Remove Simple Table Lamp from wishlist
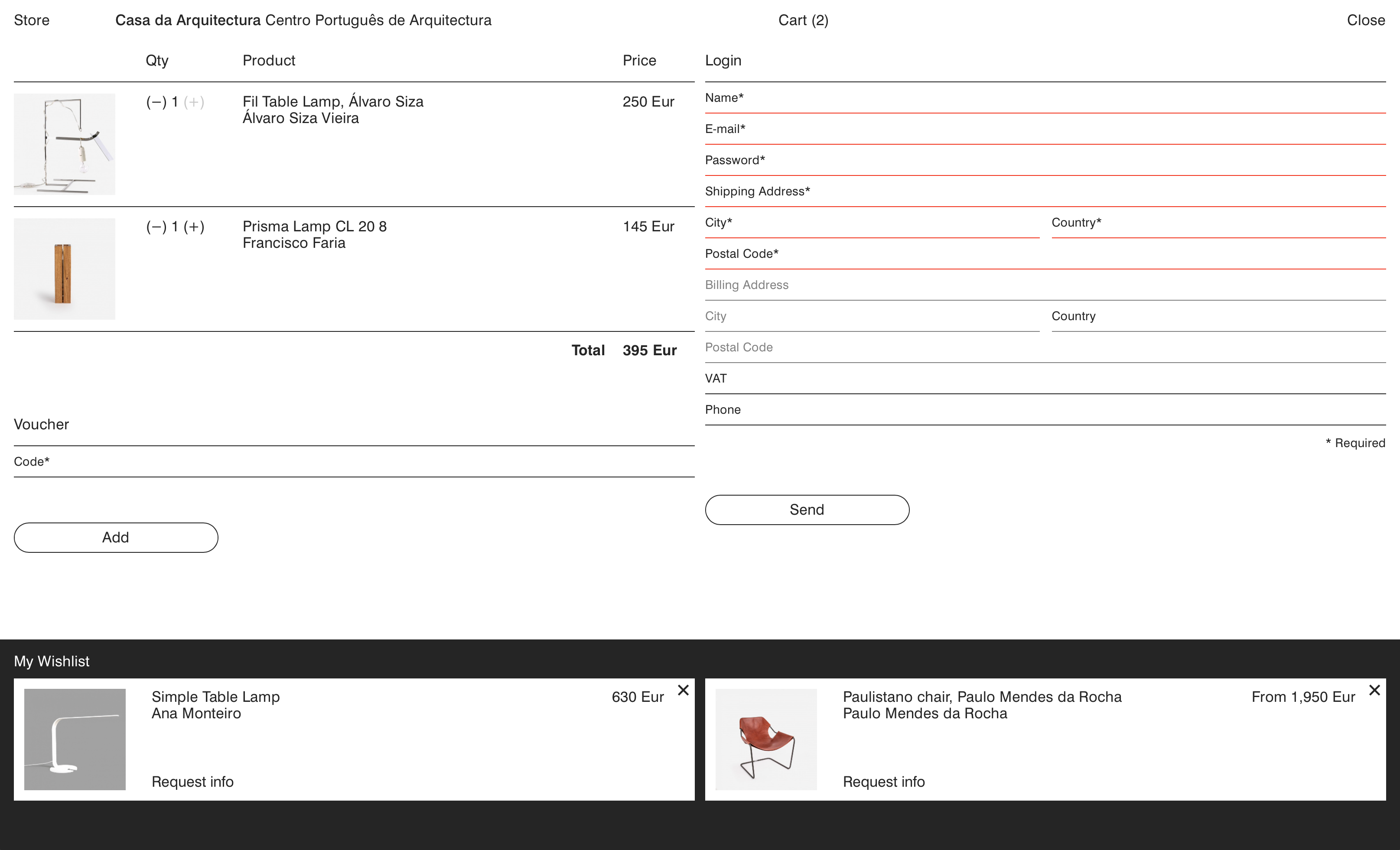Viewport: 1400px width, 850px height. coord(683,690)
